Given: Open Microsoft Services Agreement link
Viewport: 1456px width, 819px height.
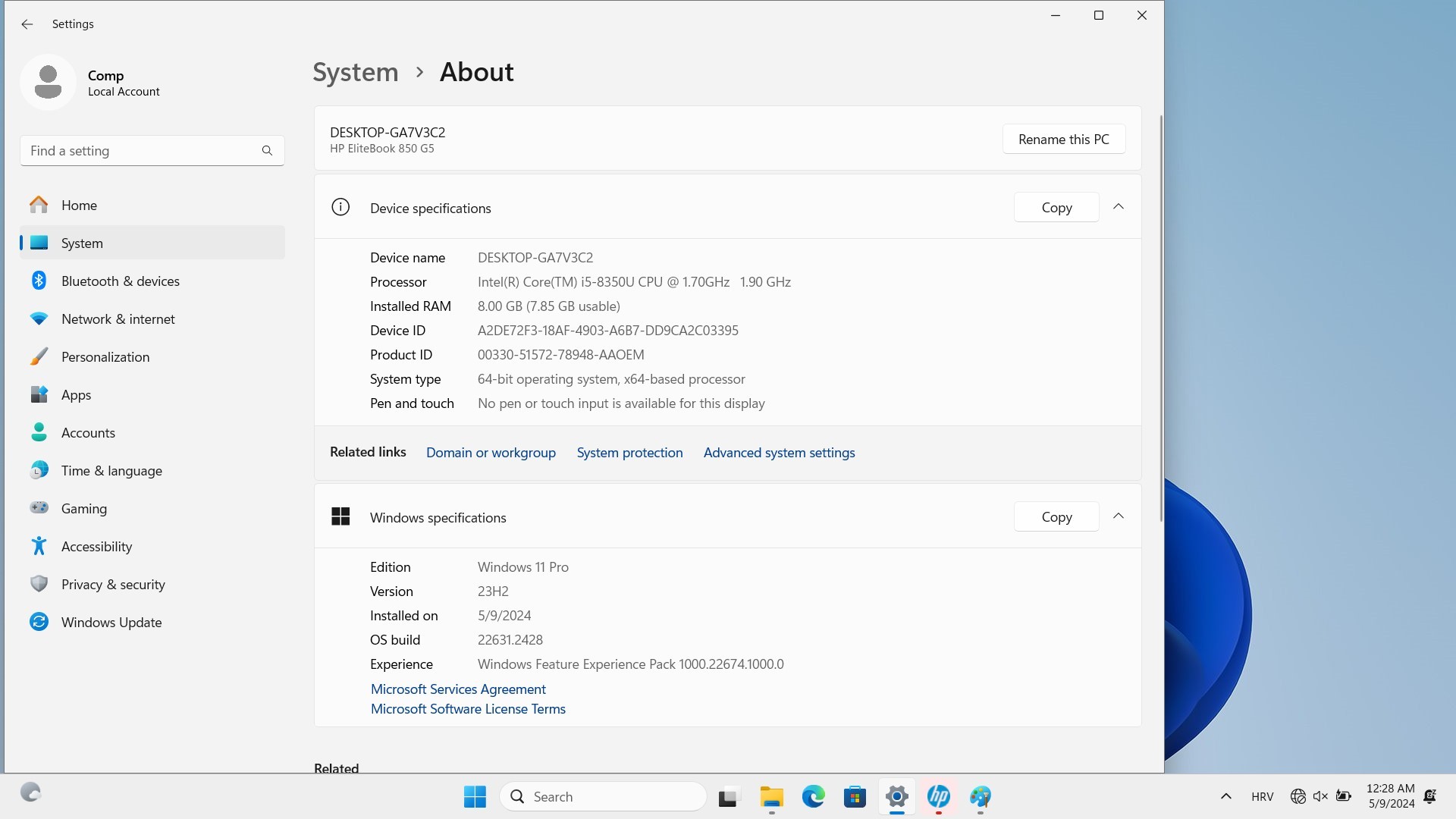Looking at the screenshot, I should click(458, 689).
